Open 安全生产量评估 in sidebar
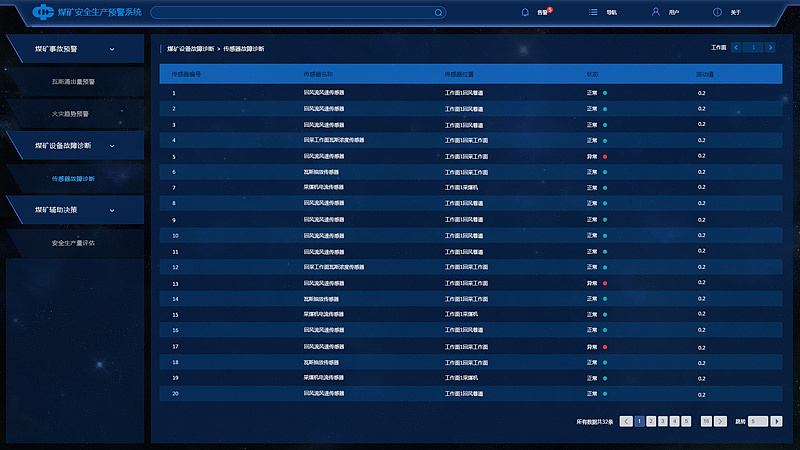Screen dimensions: 800x450 (73, 243)
